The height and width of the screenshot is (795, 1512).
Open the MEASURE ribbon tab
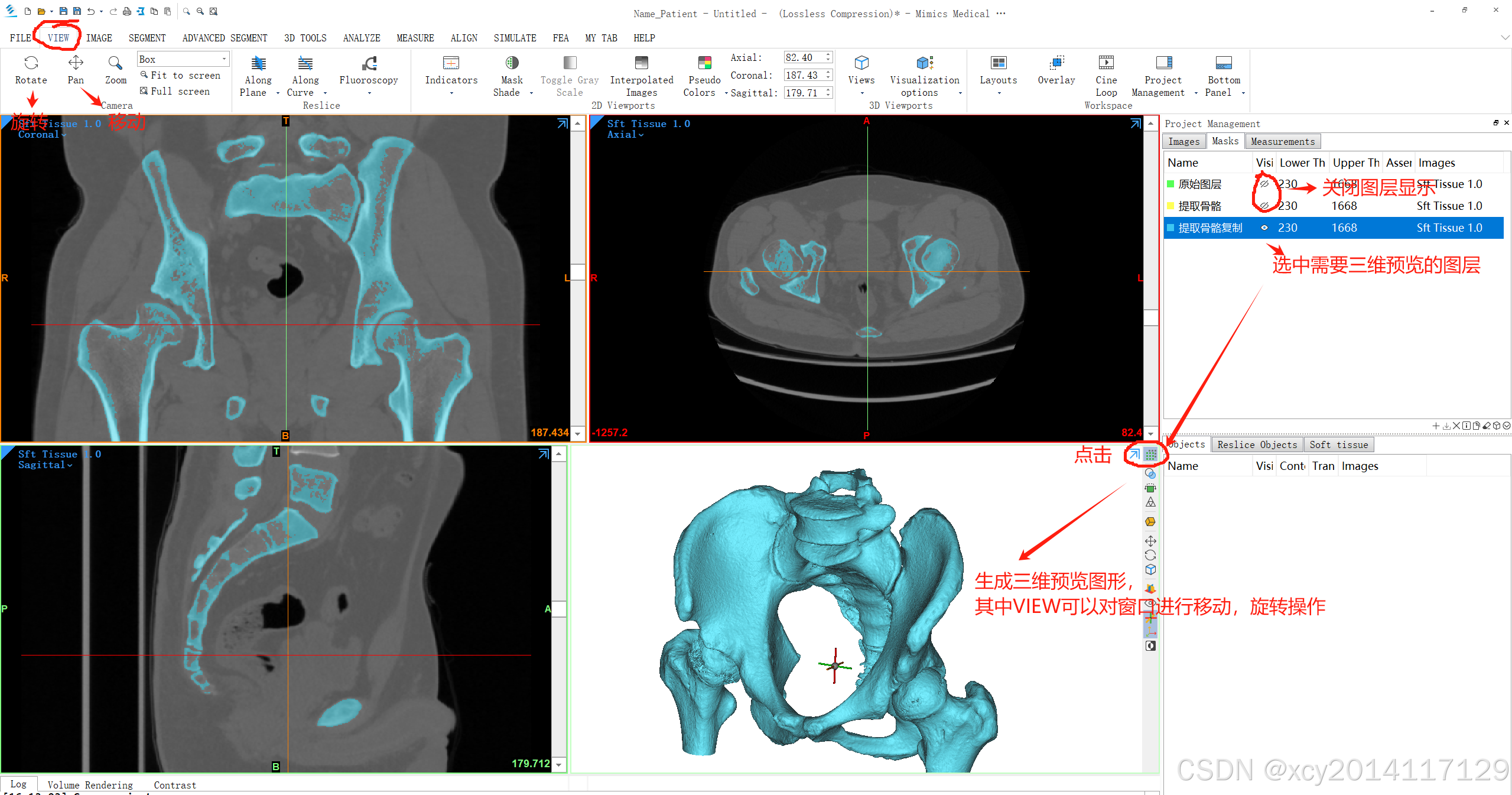[415, 38]
